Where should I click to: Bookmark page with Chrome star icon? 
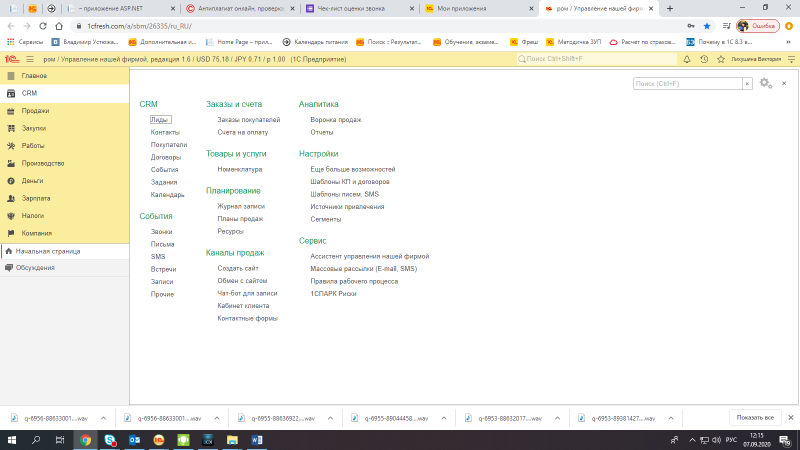pos(707,26)
